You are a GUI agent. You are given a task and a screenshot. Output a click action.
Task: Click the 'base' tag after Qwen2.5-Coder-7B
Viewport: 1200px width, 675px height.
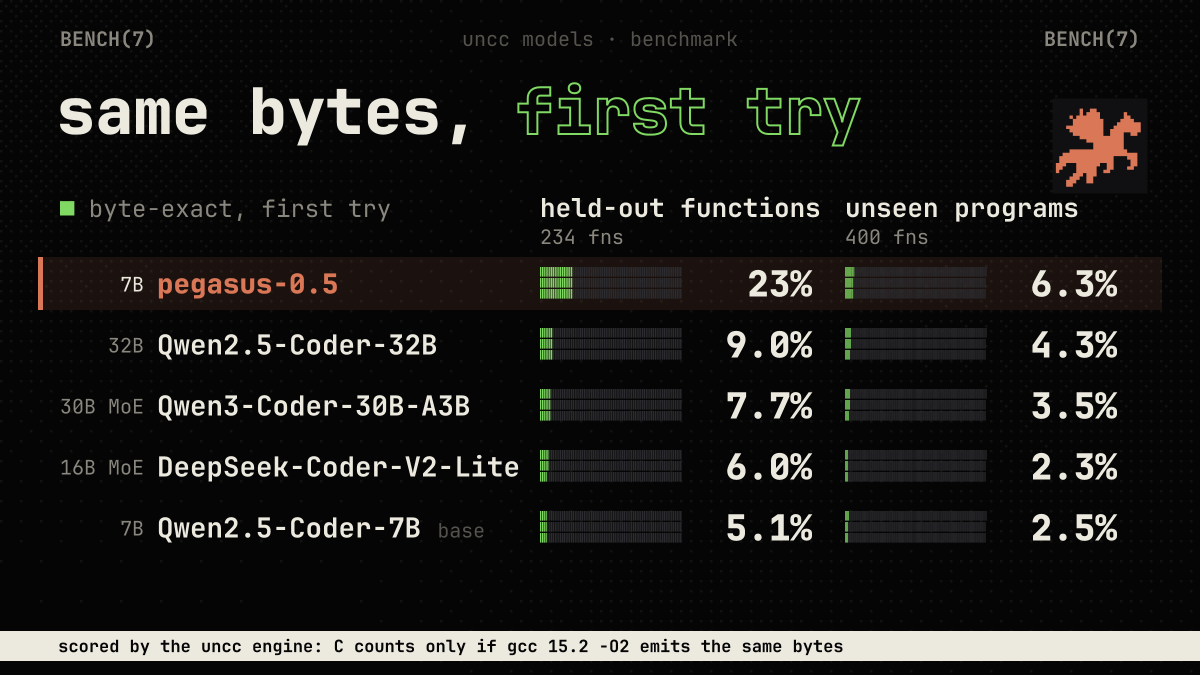pyautogui.click(x=461, y=531)
